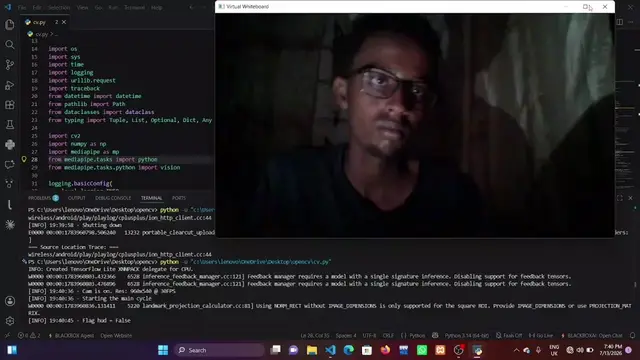Open Microsoft Store from the taskbar
The image size is (640, 360).
coord(367,350)
